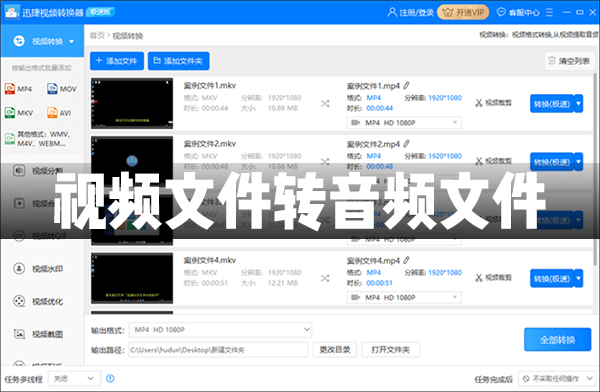Expand convert mode arrow for 案例文件1
The height and width of the screenshot is (392, 600).
pos(579,104)
